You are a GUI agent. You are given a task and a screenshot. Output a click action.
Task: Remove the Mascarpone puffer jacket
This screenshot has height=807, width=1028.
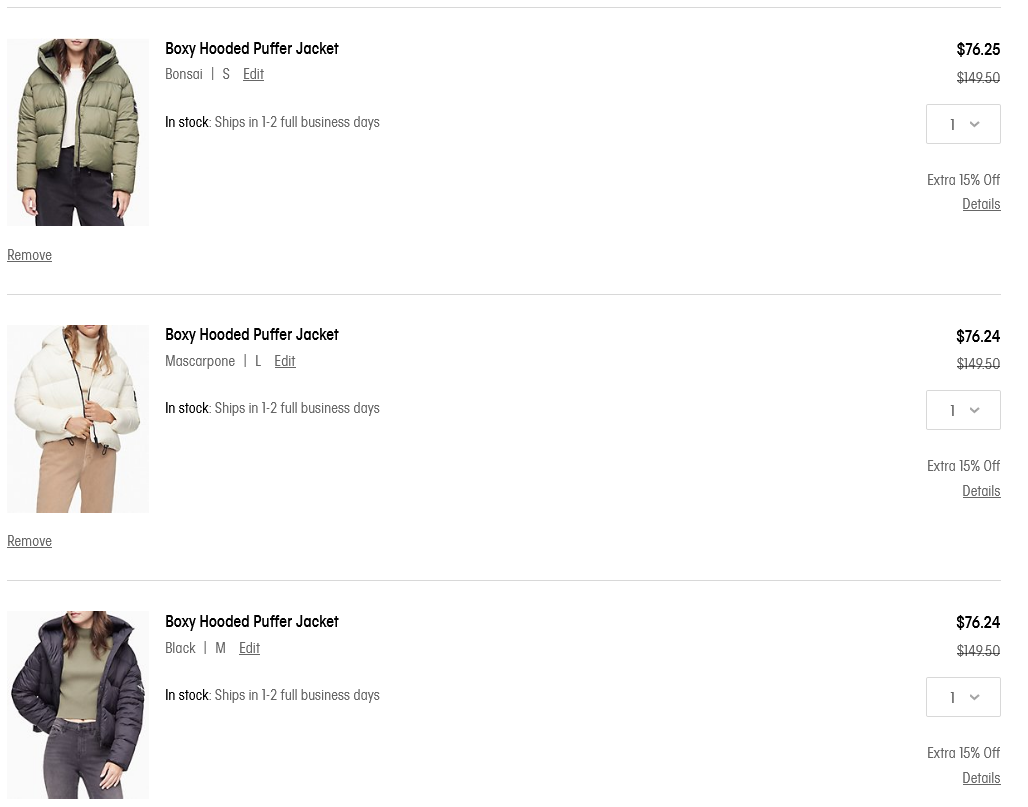coord(30,541)
